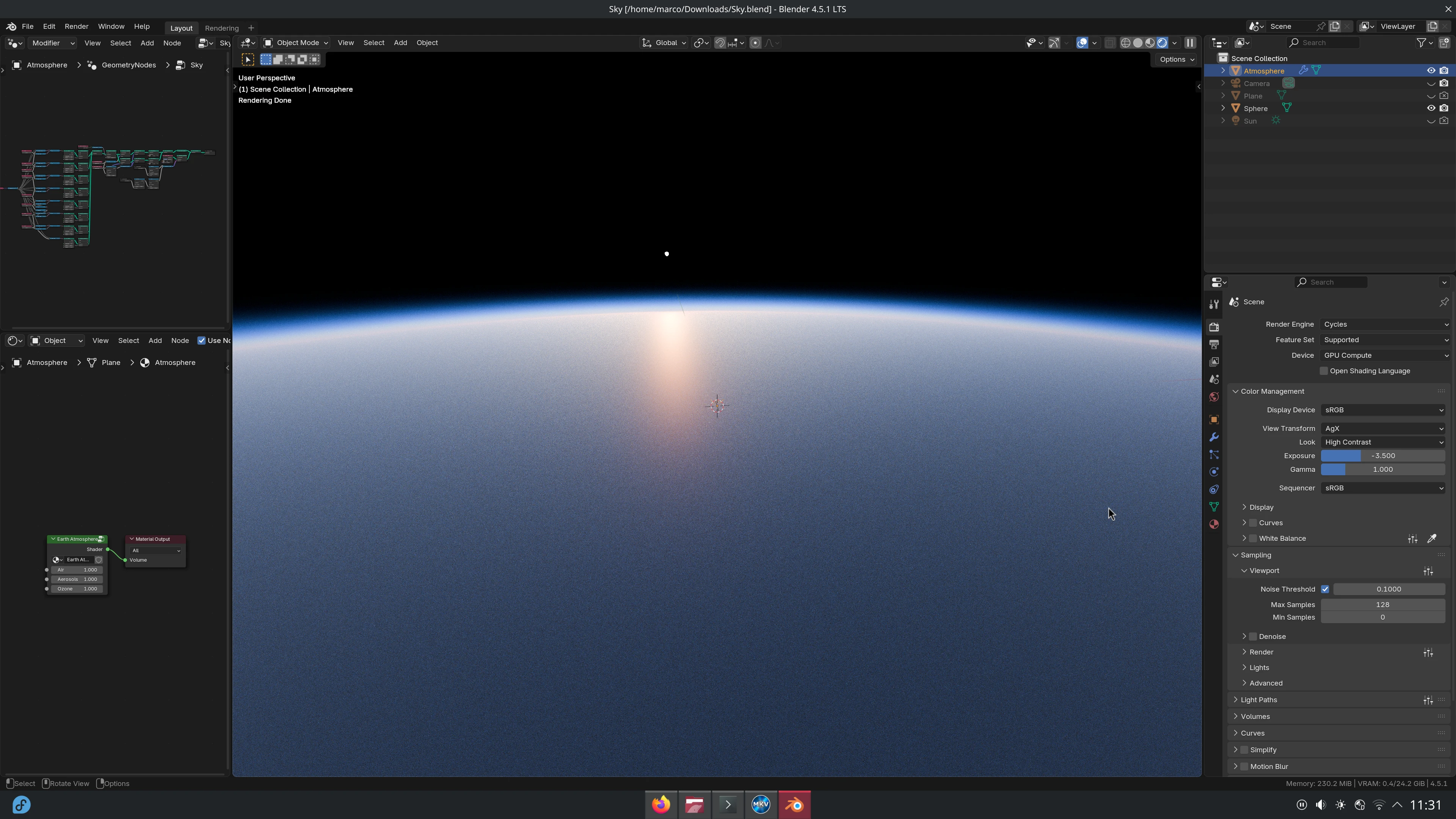Toggle the Use Nodes checkbox

[x=201, y=341]
